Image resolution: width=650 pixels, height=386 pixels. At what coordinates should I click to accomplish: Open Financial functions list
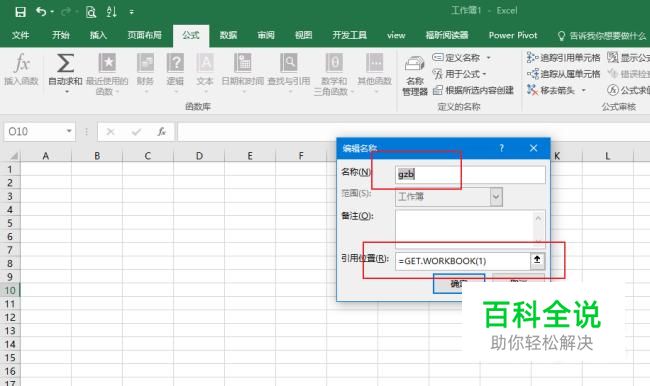coord(146,72)
